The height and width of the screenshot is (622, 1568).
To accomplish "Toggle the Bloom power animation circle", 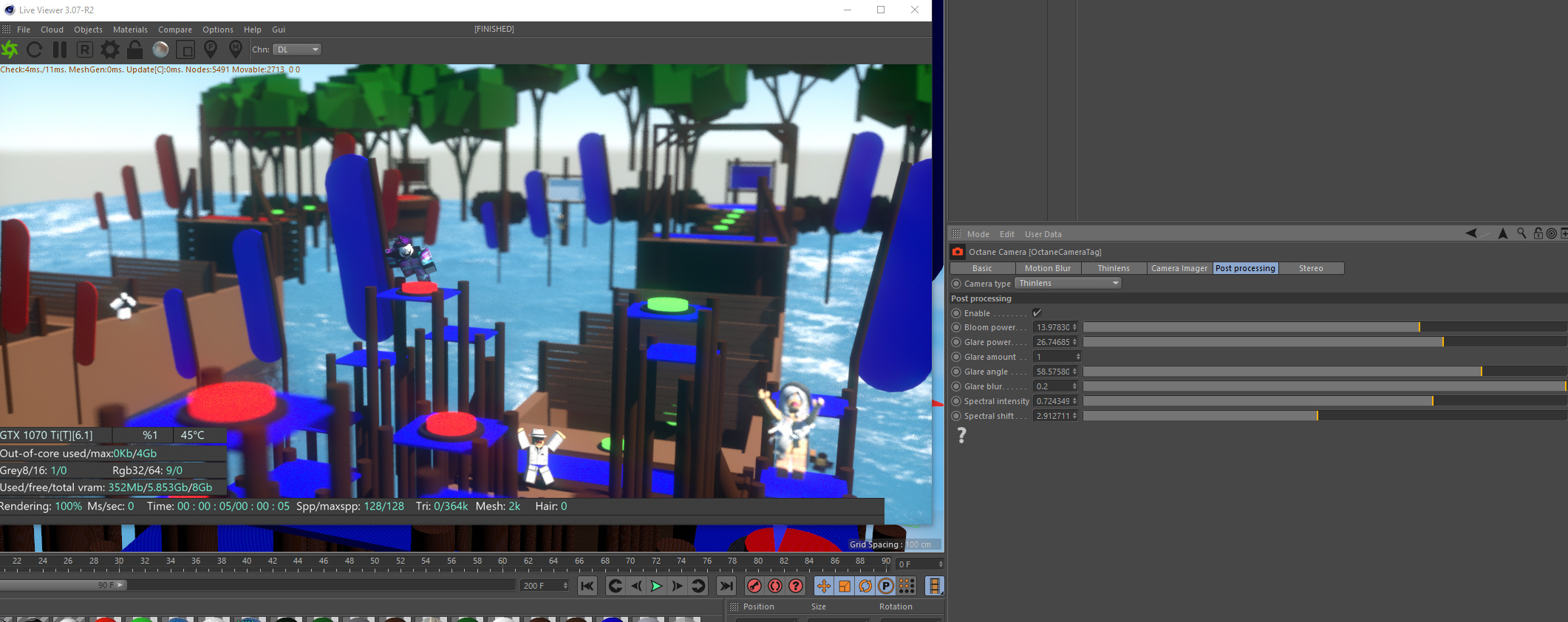I will pyautogui.click(x=956, y=327).
